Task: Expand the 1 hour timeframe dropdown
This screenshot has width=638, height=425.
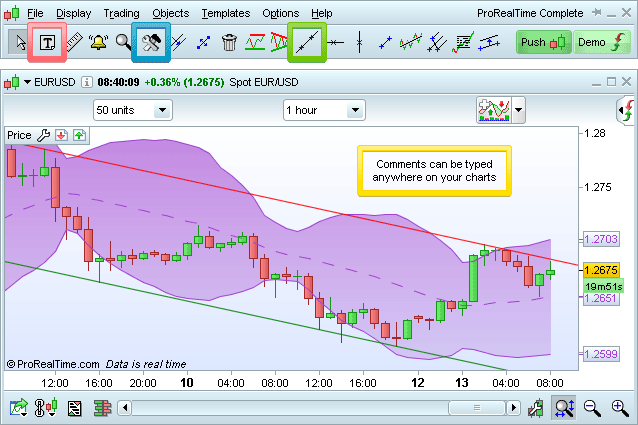Action: (x=324, y=110)
